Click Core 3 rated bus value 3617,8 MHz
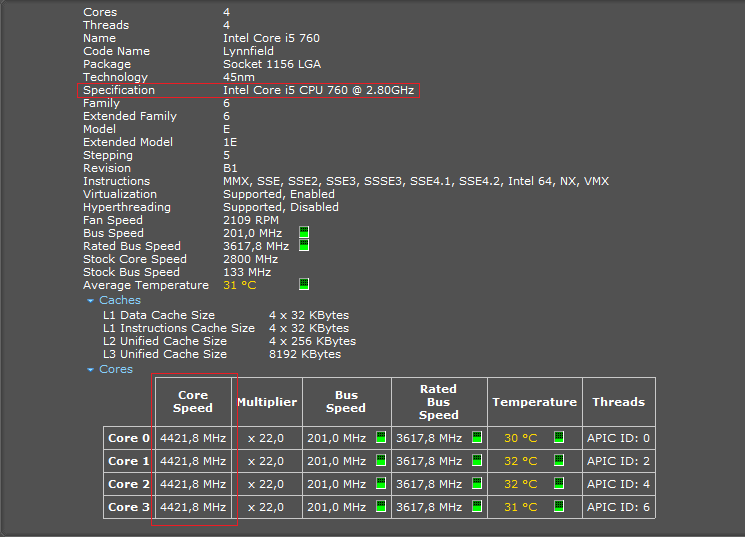Screen dimensions: 745x537 click(x=429, y=507)
